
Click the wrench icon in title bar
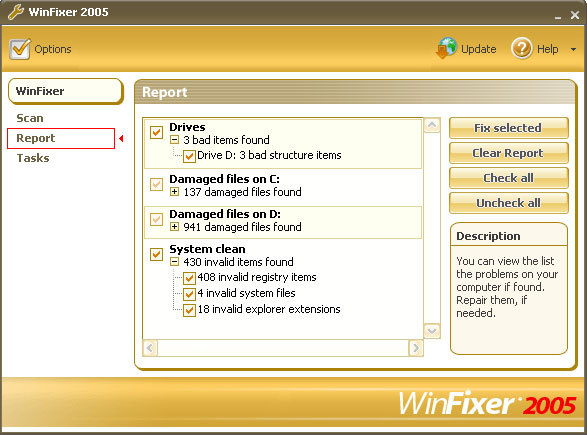point(16,12)
